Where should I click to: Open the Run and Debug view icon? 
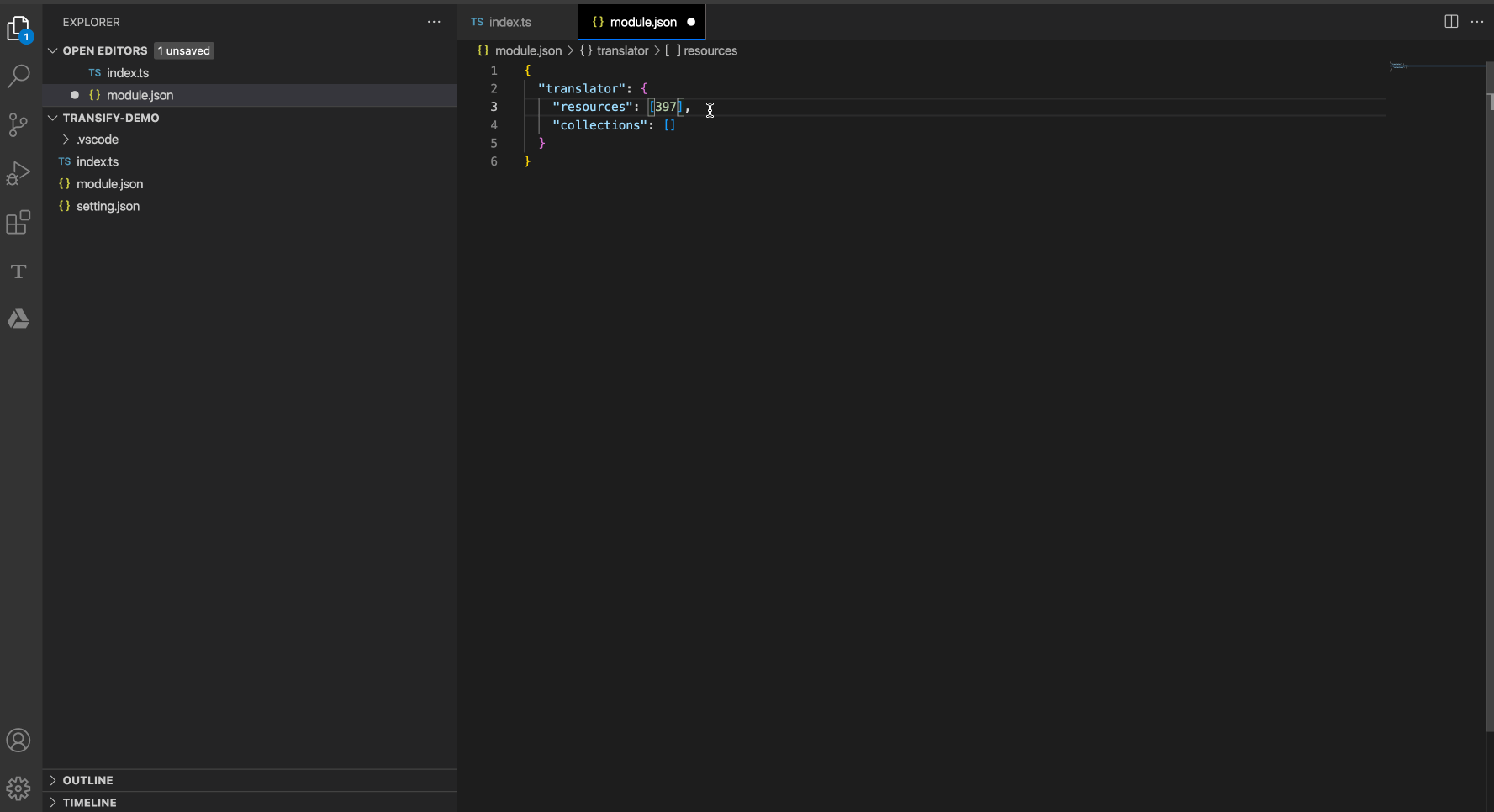point(18,173)
